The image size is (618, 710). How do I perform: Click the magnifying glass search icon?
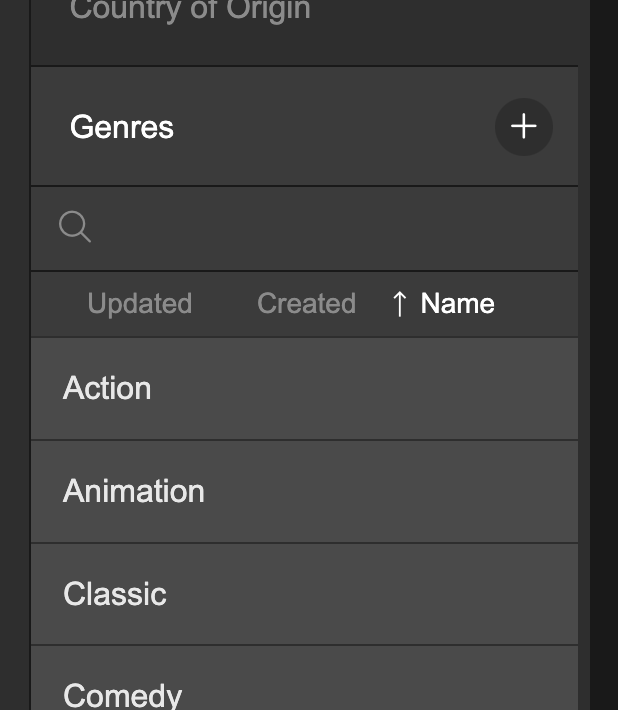tap(75, 227)
